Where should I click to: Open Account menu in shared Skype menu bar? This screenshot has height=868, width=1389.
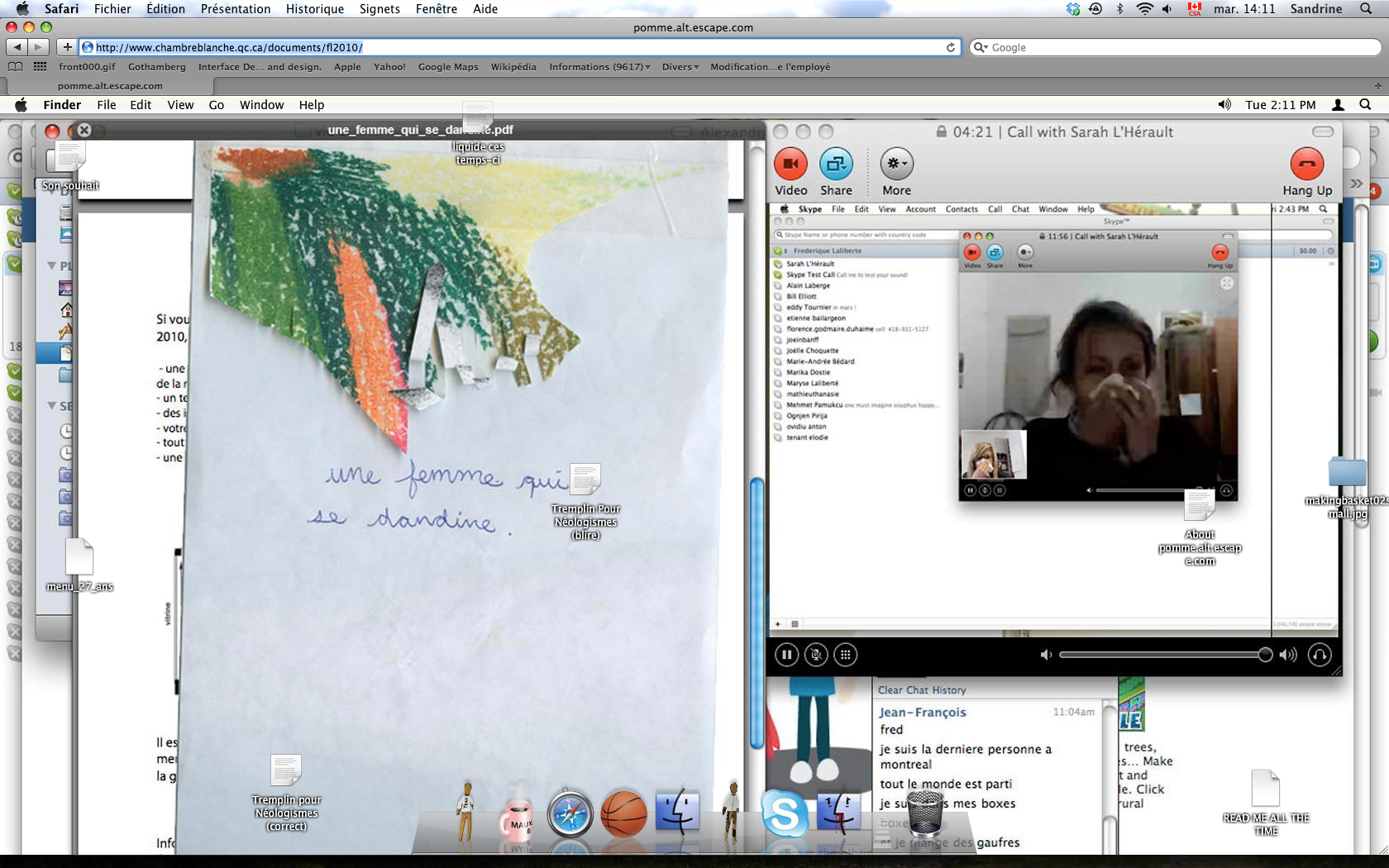point(920,209)
